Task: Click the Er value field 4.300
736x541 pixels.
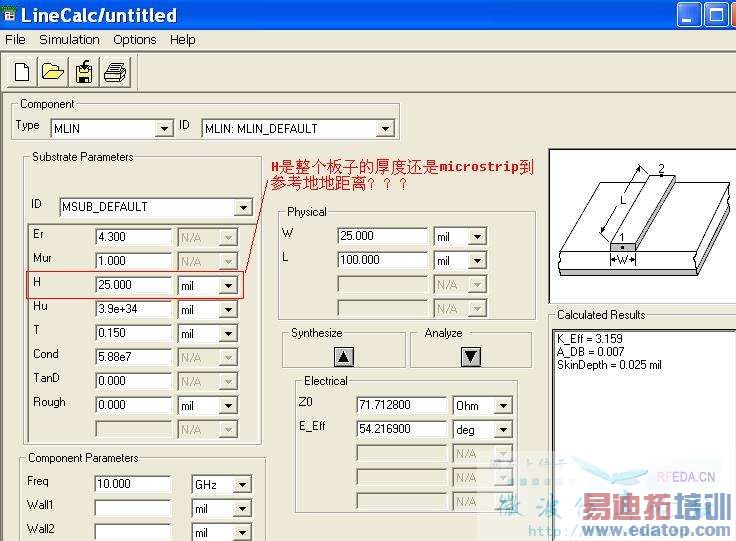Action: pyautogui.click(x=133, y=236)
